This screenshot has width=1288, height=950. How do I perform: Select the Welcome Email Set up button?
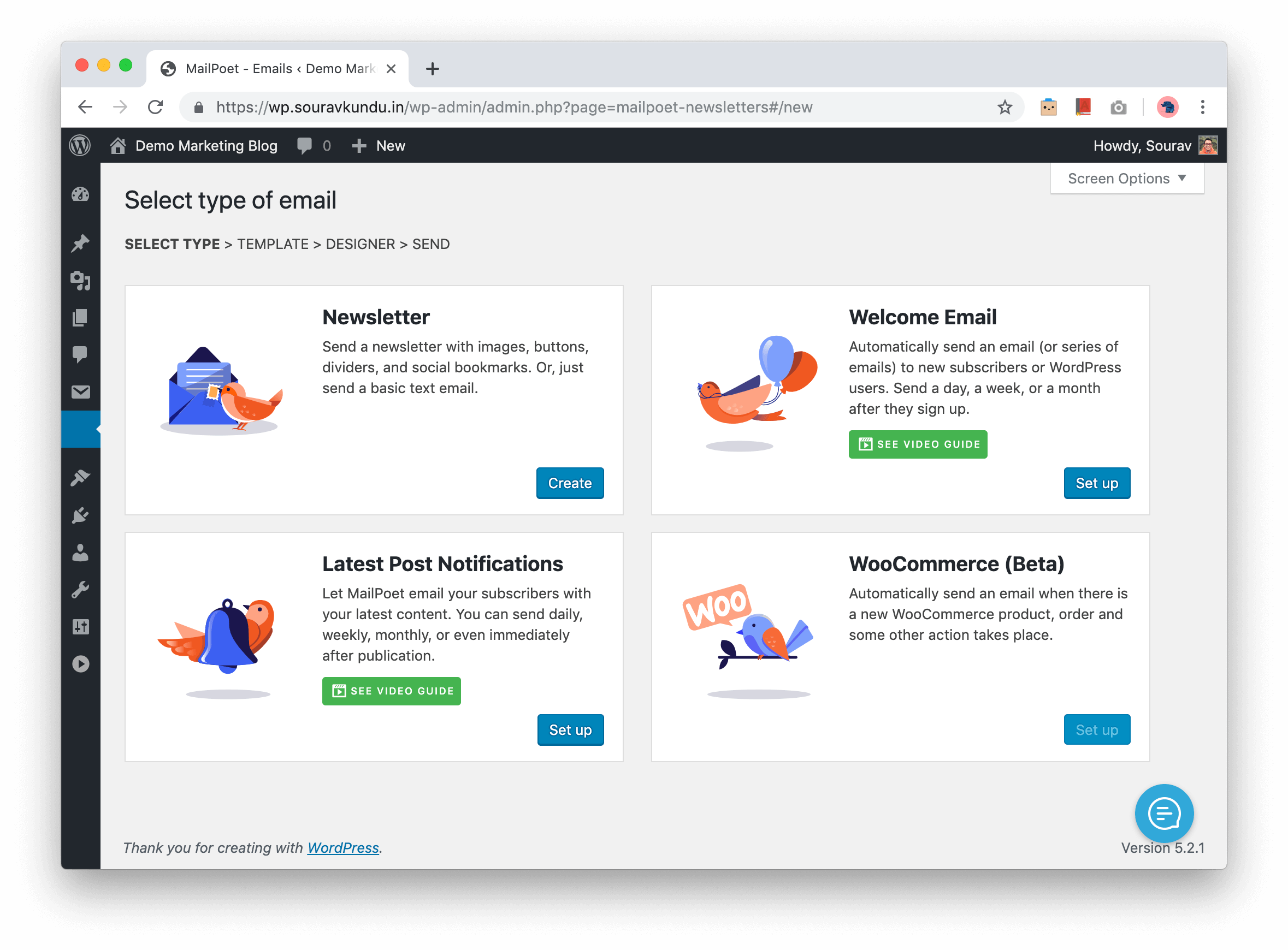(x=1097, y=484)
